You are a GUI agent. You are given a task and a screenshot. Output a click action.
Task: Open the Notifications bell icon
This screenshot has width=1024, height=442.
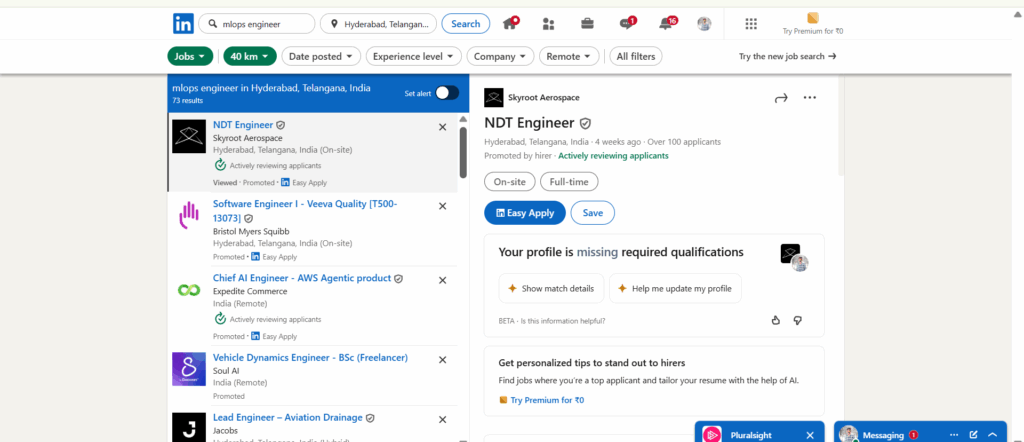point(666,23)
